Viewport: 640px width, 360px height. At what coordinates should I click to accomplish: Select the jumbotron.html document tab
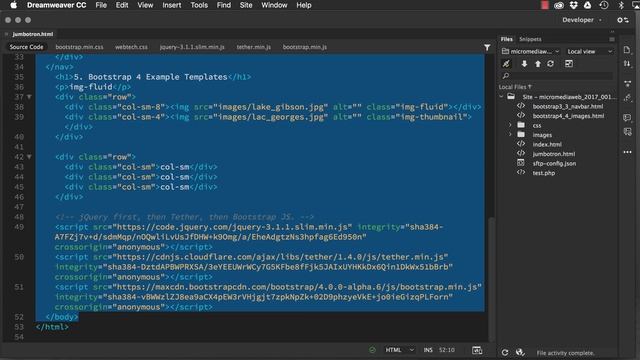click(33, 34)
